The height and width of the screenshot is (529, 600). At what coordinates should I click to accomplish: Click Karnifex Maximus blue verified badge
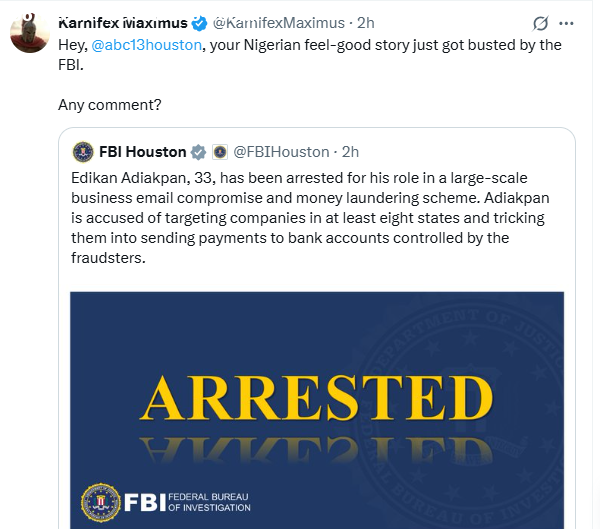pyautogui.click(x=200, y=22)
